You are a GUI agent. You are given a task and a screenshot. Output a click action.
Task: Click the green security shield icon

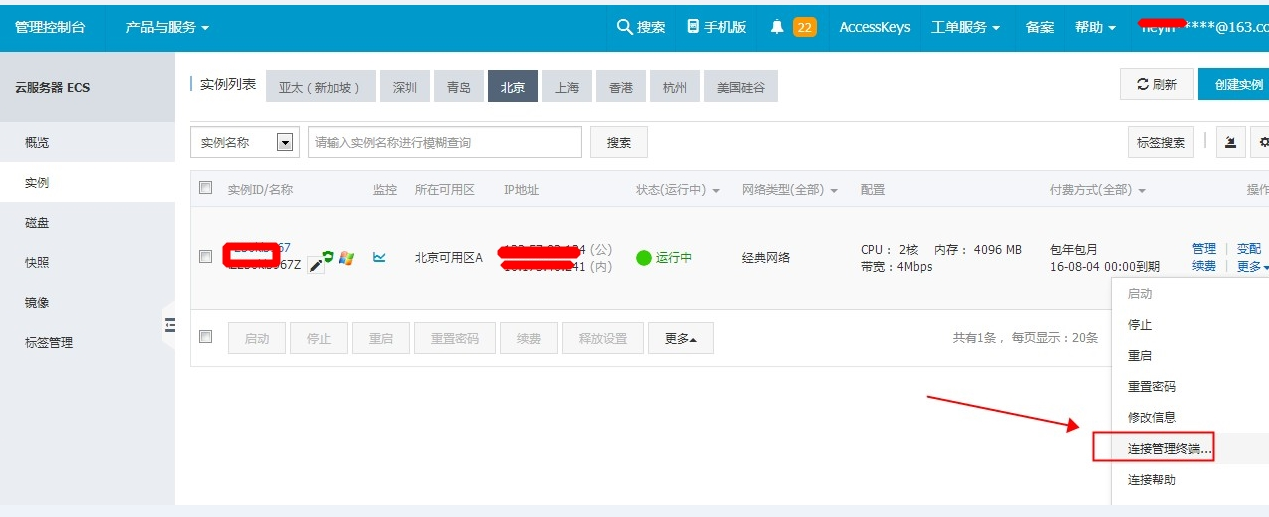(328, 257)
